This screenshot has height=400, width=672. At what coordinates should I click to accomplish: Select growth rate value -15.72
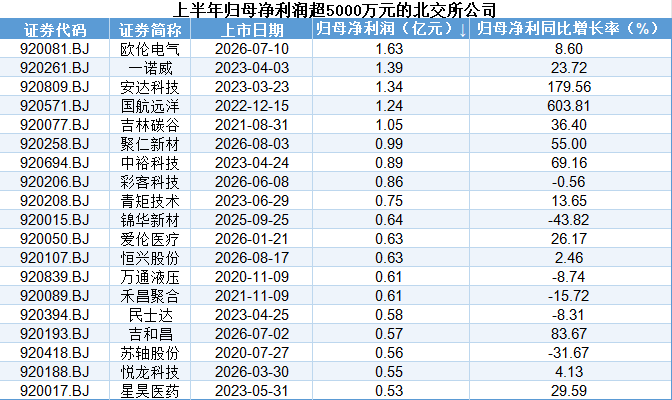(569, 295)
